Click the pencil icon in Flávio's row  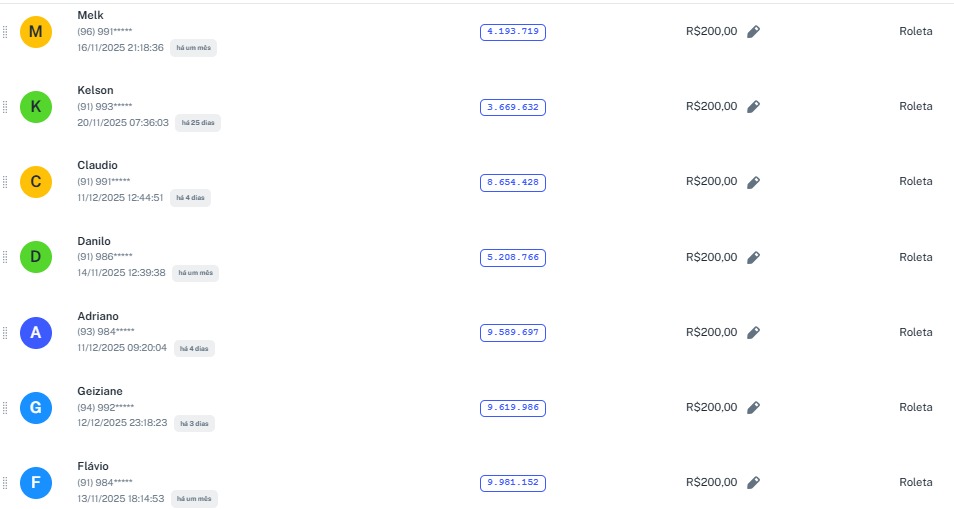754,482
